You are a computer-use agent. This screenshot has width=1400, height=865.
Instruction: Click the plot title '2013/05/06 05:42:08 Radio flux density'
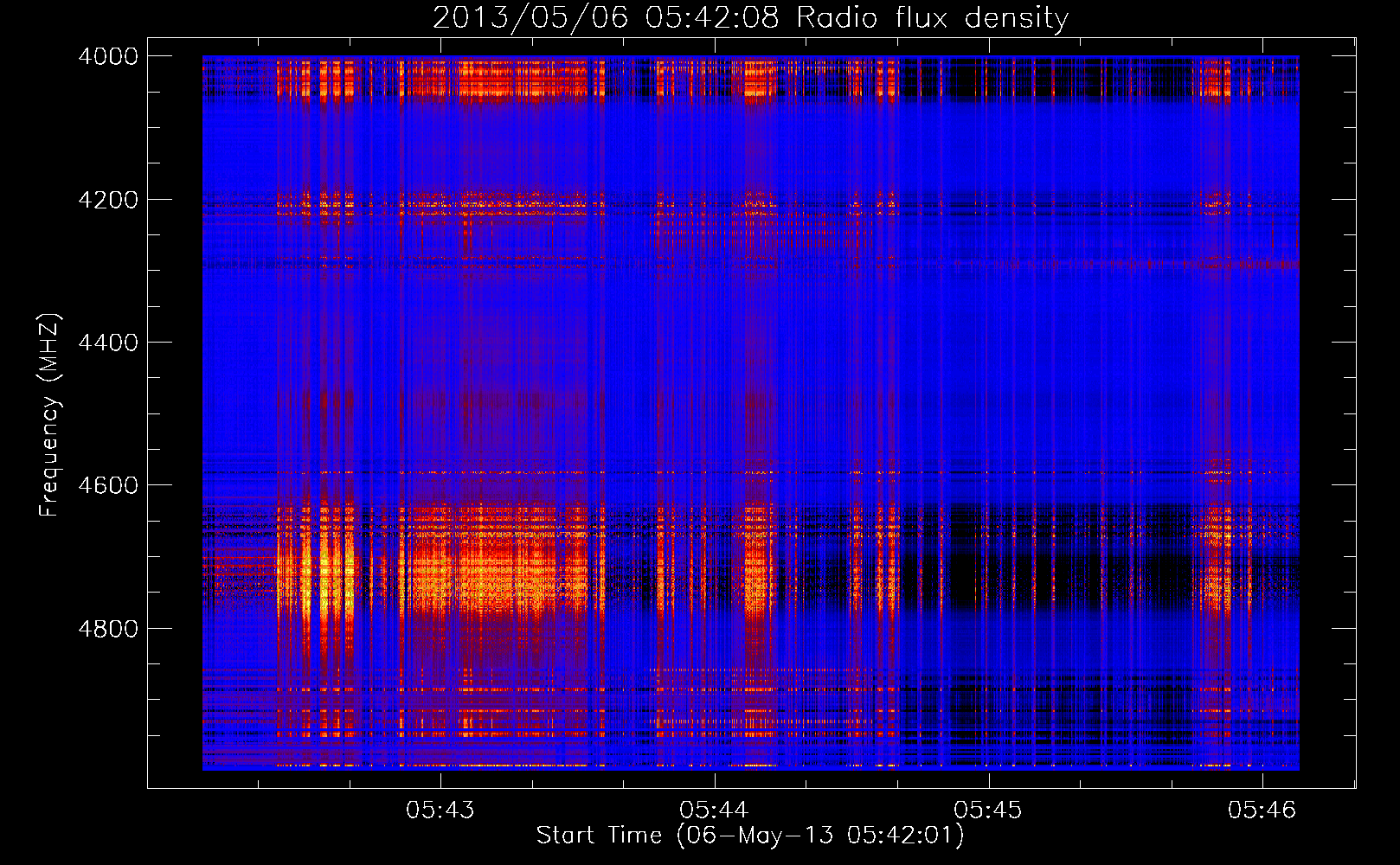750,18
